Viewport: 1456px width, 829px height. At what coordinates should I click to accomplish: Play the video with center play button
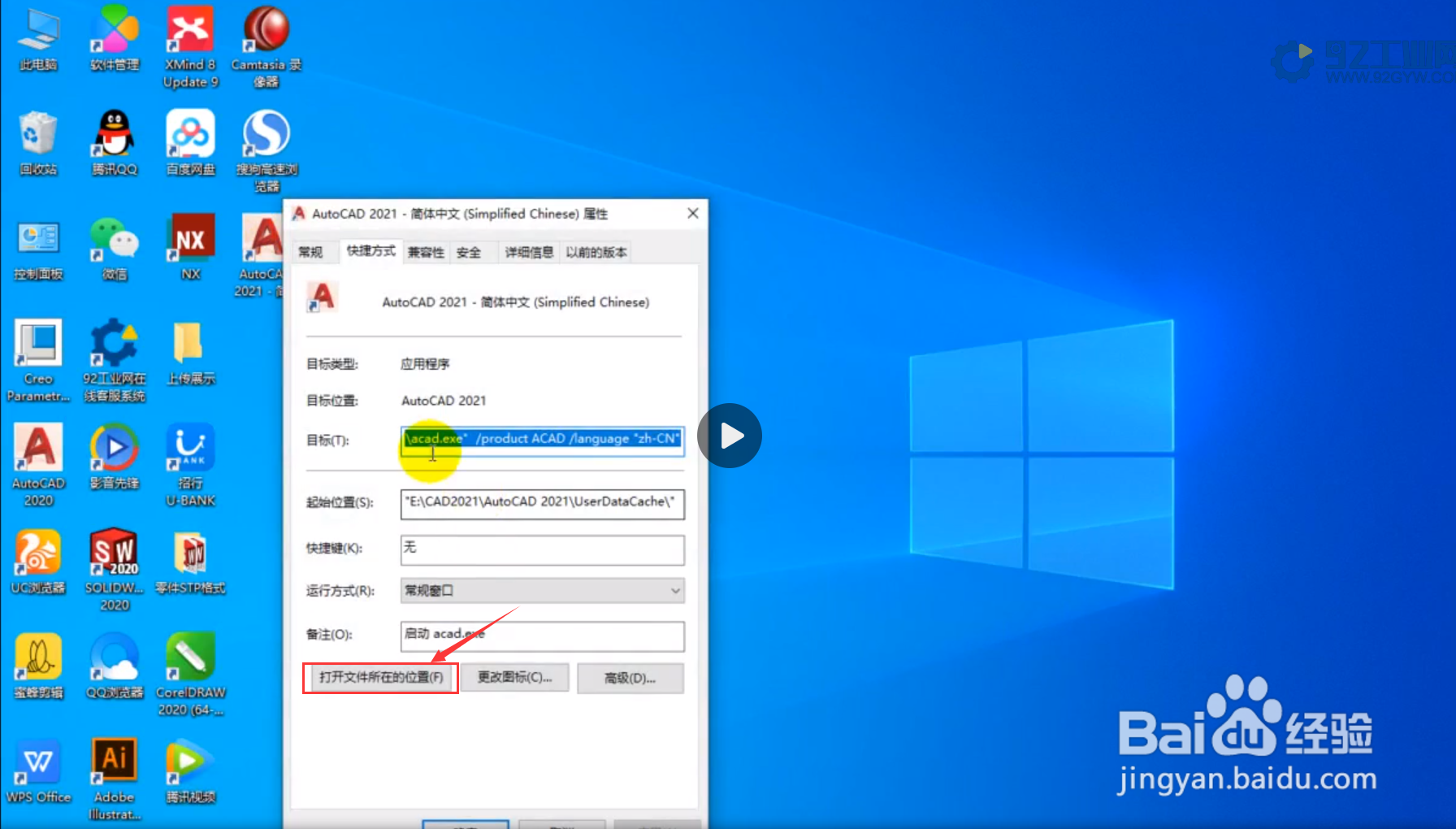click(x=730, y=436)
